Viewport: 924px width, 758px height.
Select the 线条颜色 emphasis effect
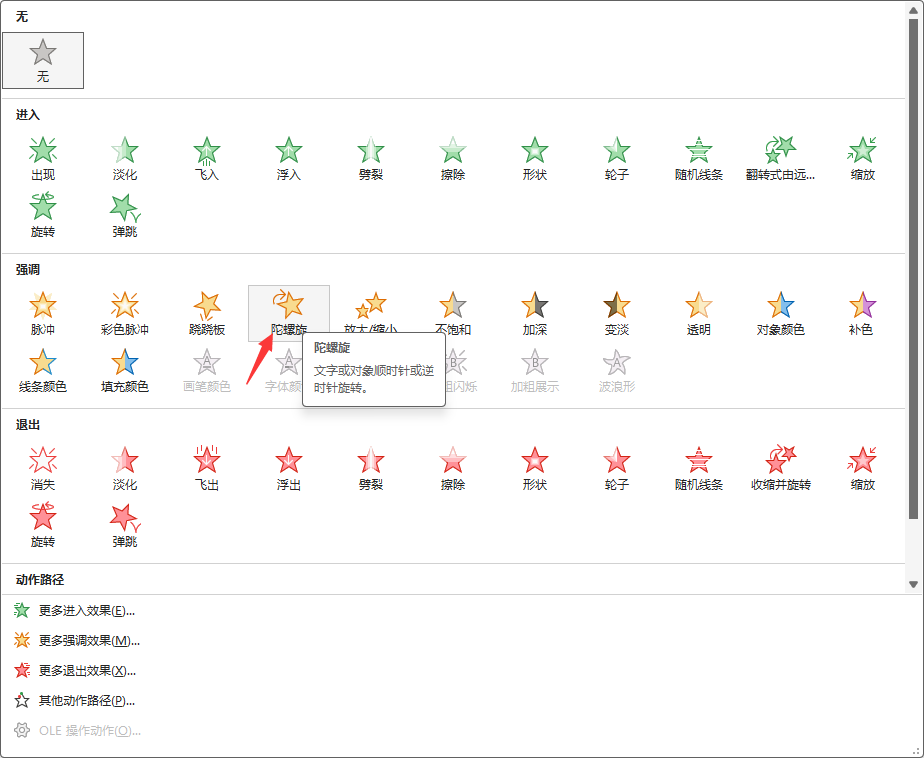click(43, 371)
